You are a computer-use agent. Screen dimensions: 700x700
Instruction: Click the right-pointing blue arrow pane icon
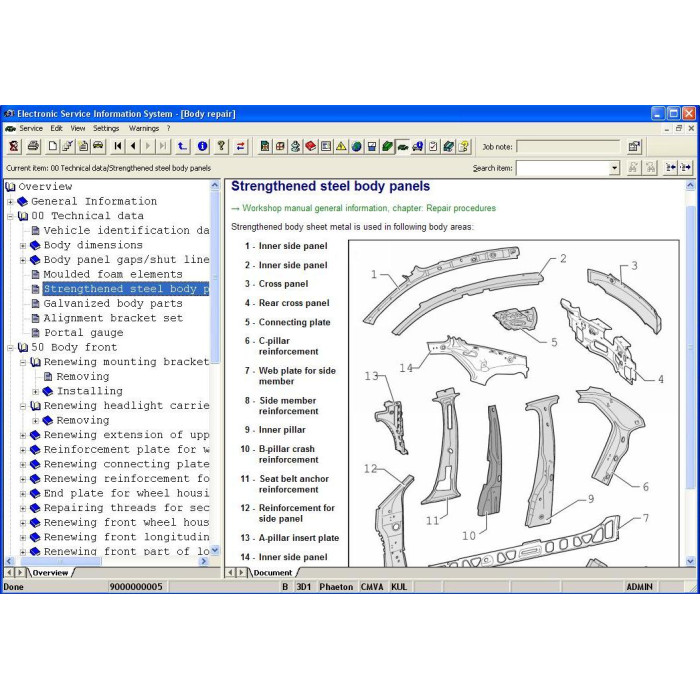(x=685, y=167)
